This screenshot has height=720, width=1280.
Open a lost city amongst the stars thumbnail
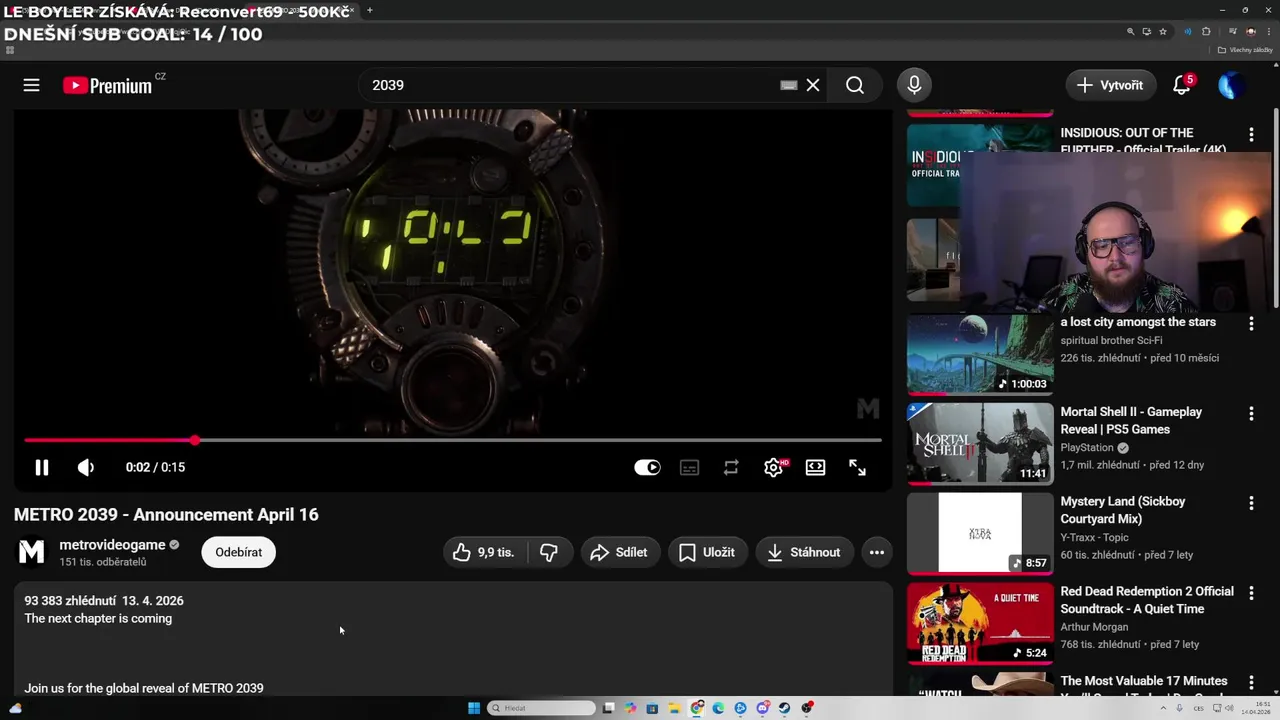pyautogui.click(x=980, y=354)
